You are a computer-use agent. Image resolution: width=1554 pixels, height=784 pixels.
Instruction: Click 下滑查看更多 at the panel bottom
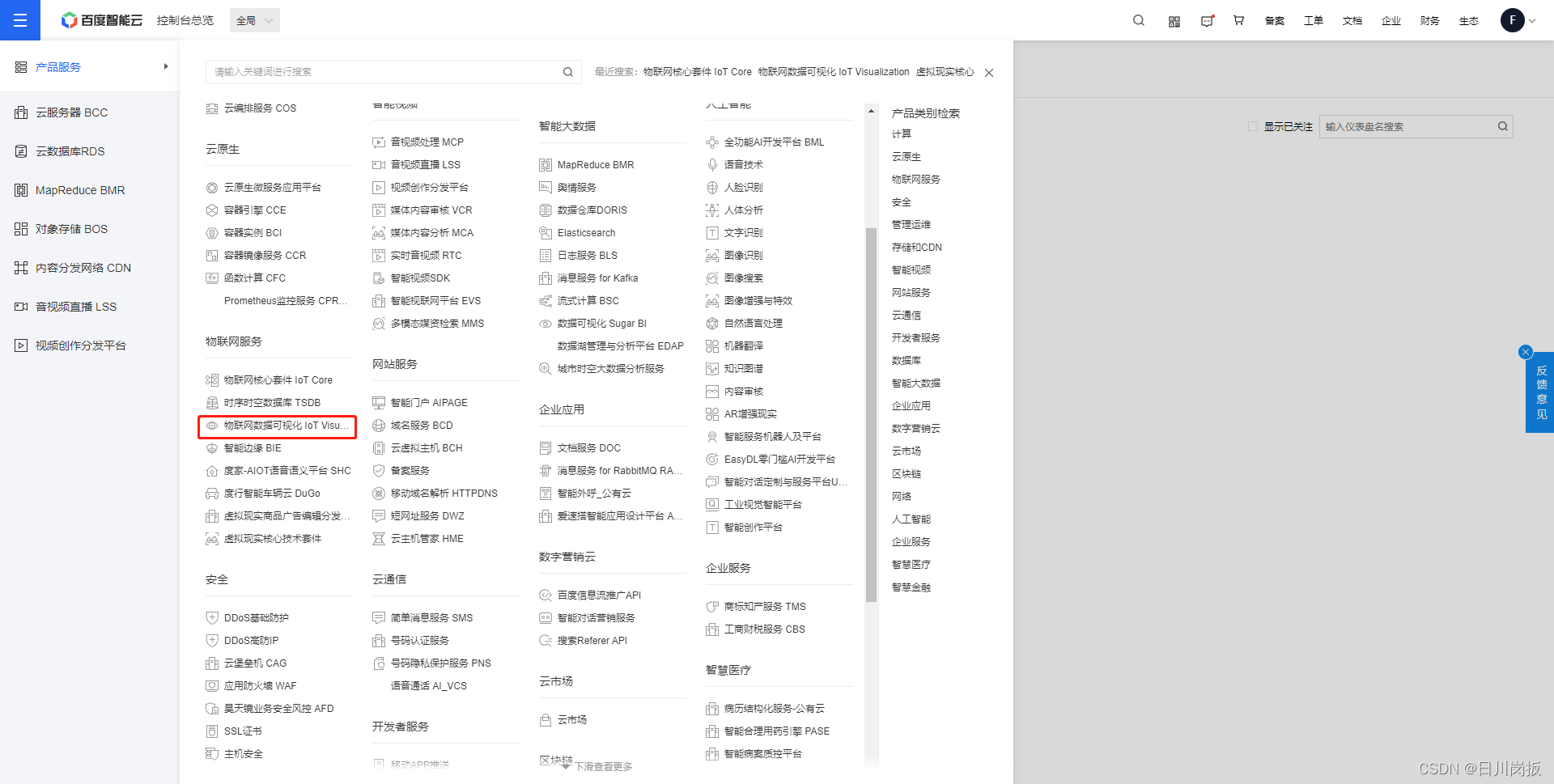click(603, 767)
